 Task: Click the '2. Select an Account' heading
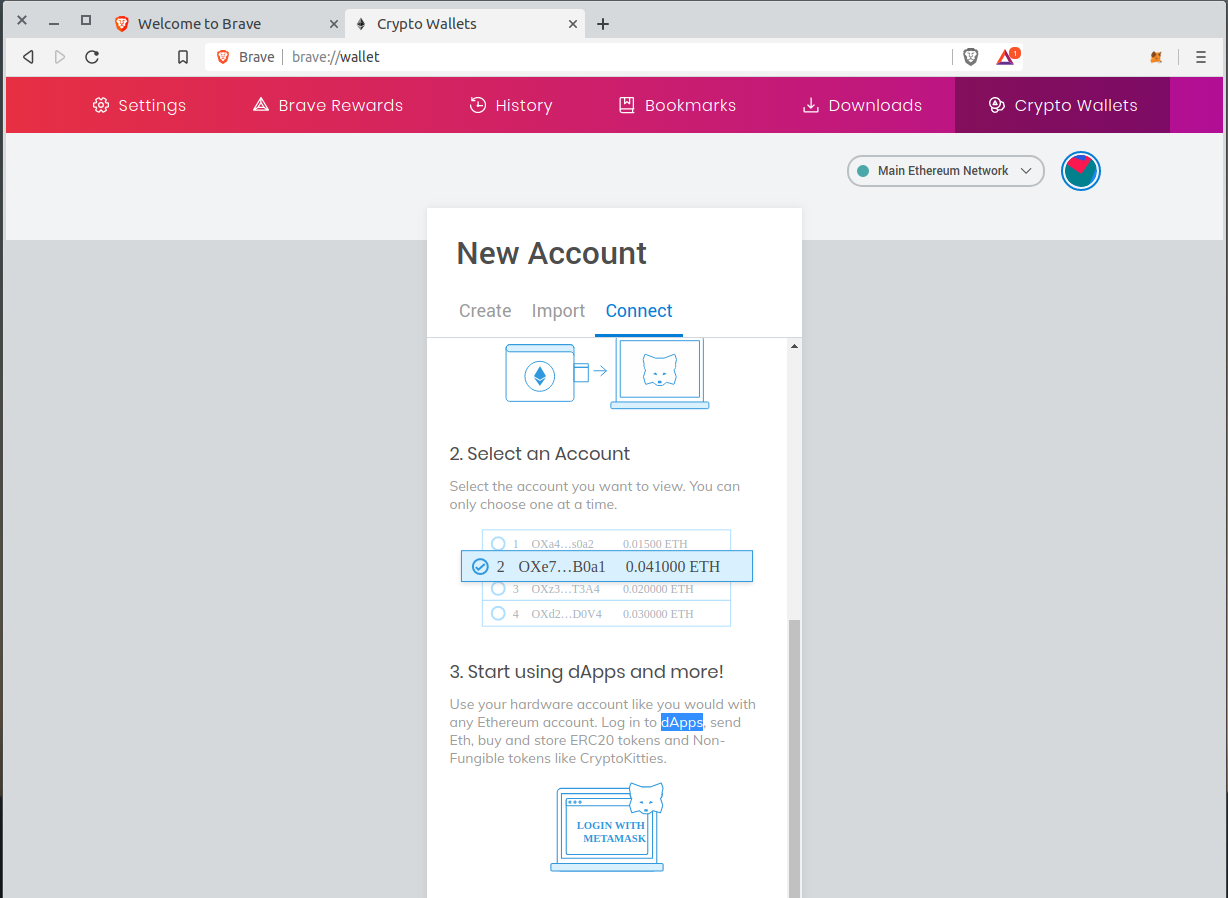pos(540,454)
